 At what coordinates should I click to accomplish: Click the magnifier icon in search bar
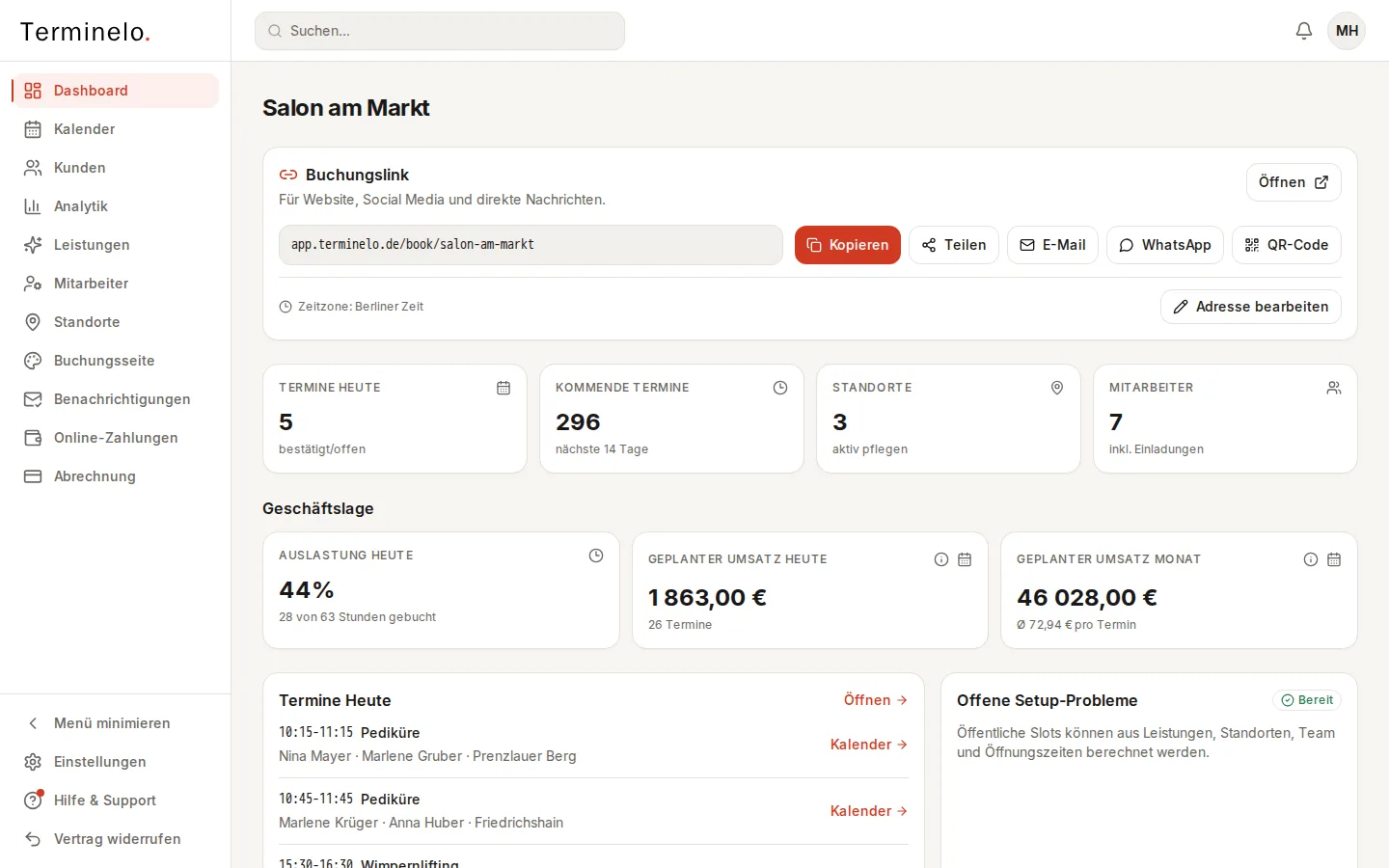(x=275, y=31)
